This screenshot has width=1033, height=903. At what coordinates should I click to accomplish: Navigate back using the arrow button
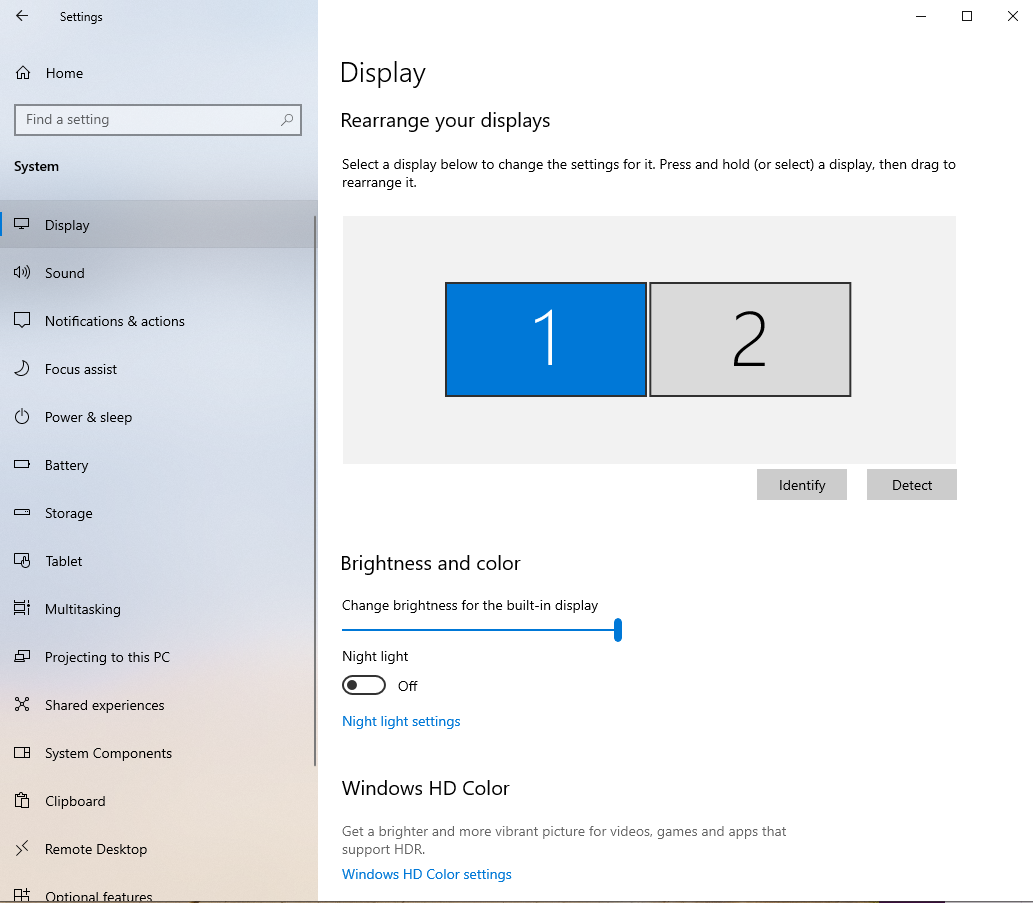point(21,16)
